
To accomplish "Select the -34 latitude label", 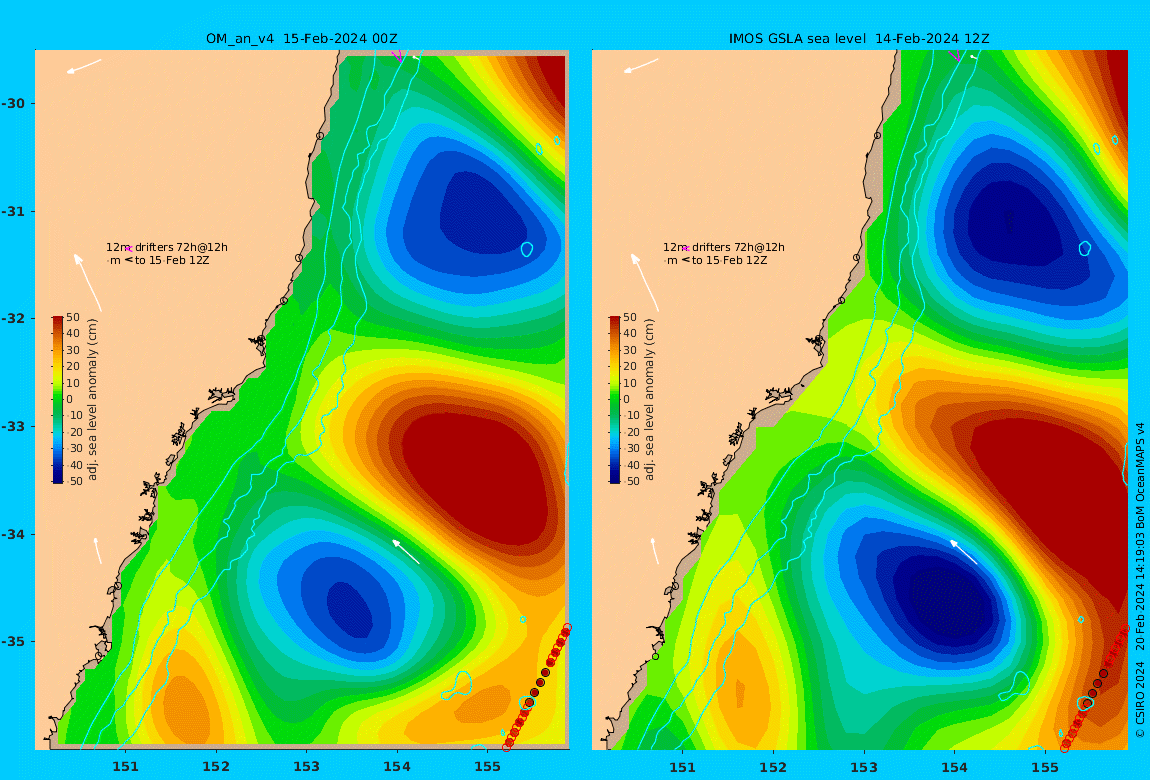I will [x=13, y=534].
